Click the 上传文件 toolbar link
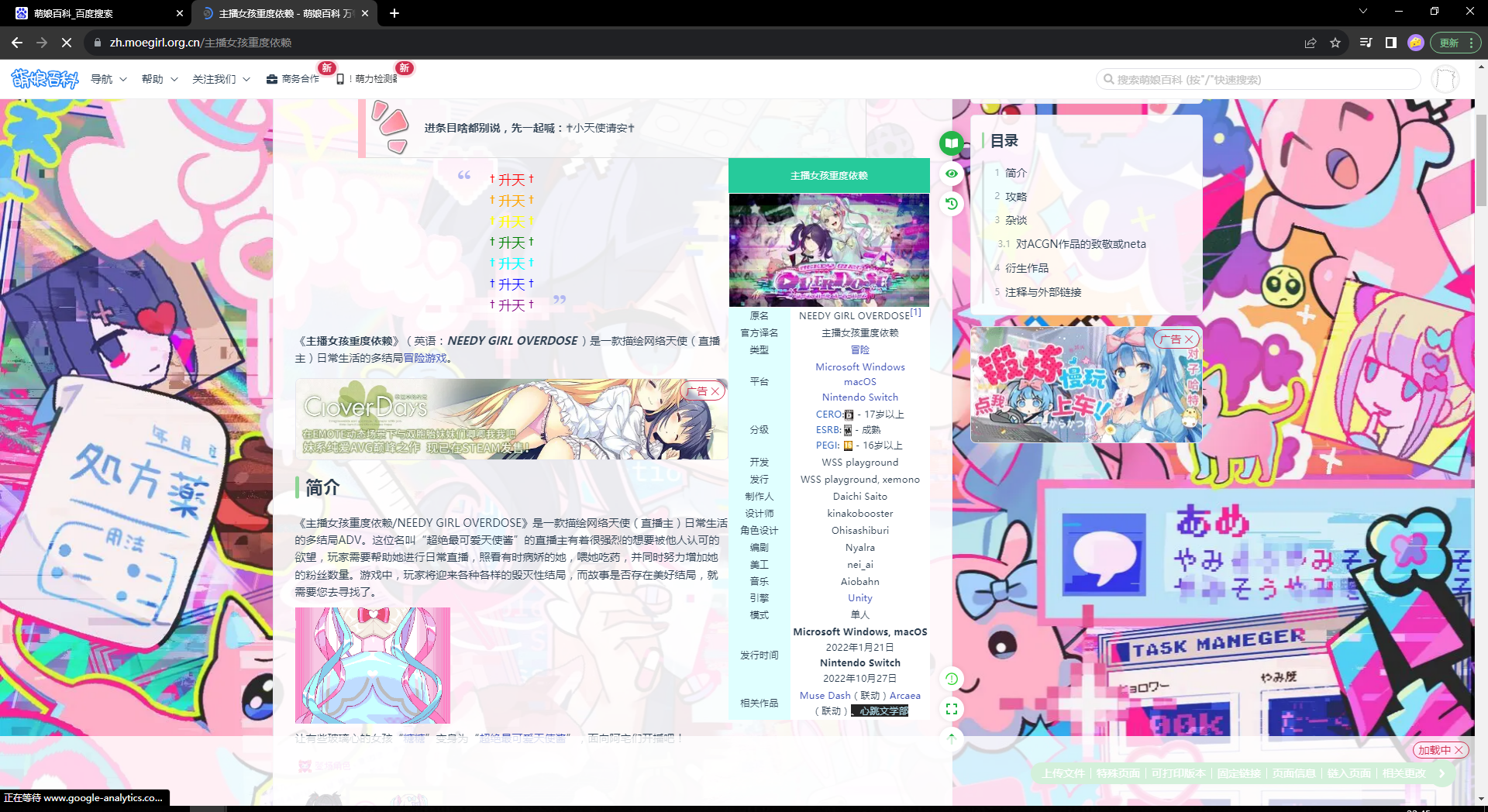Viewport: 1488px width, 812px height. (x=1063, y=773)
